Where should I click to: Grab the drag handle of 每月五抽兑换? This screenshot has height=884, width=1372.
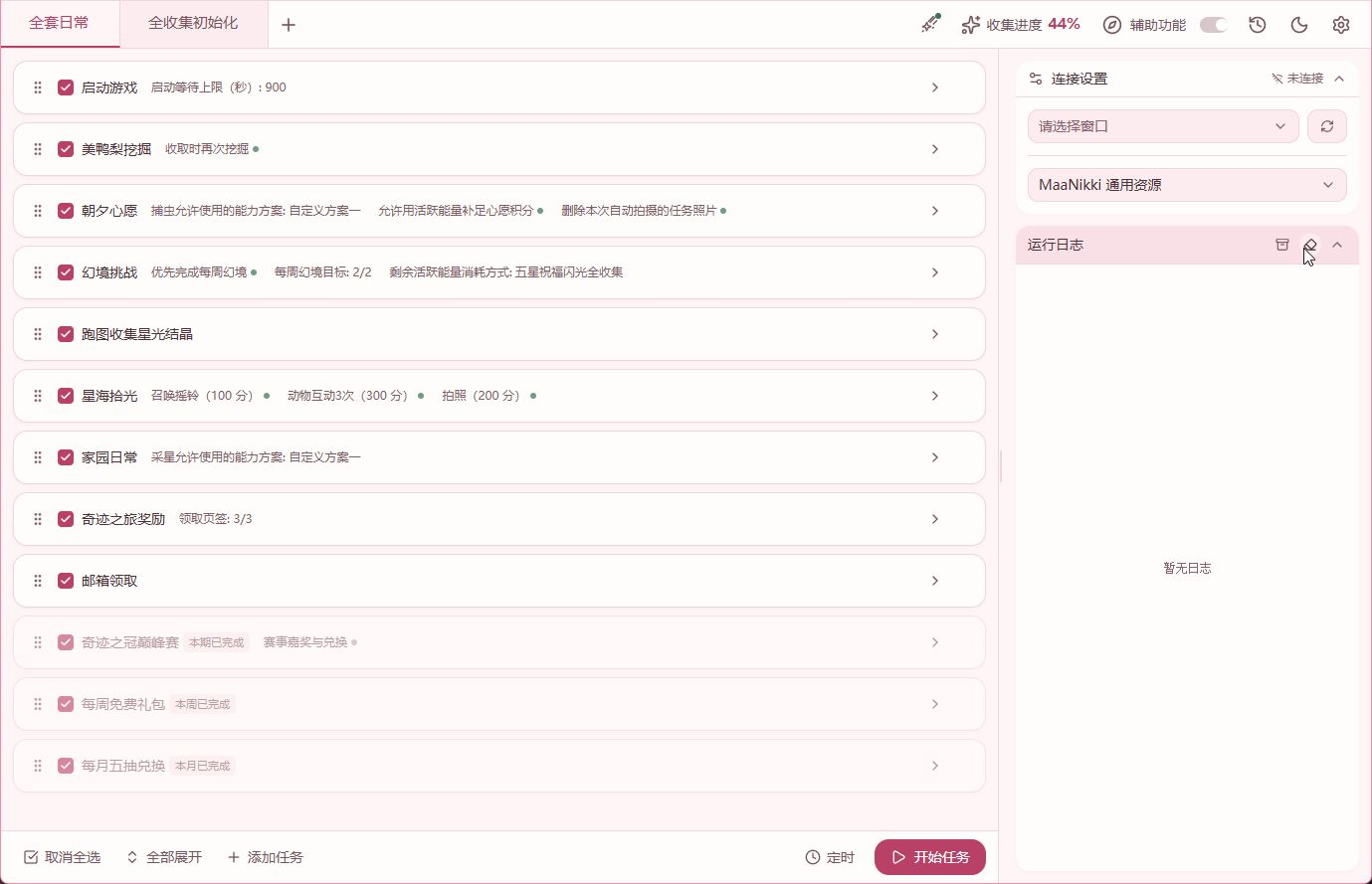(38, 766)
